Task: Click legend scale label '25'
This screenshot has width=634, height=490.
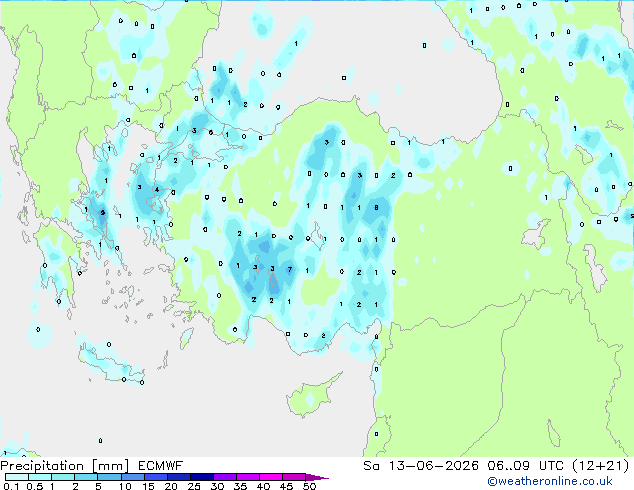Action: click(x=194, y=486)
